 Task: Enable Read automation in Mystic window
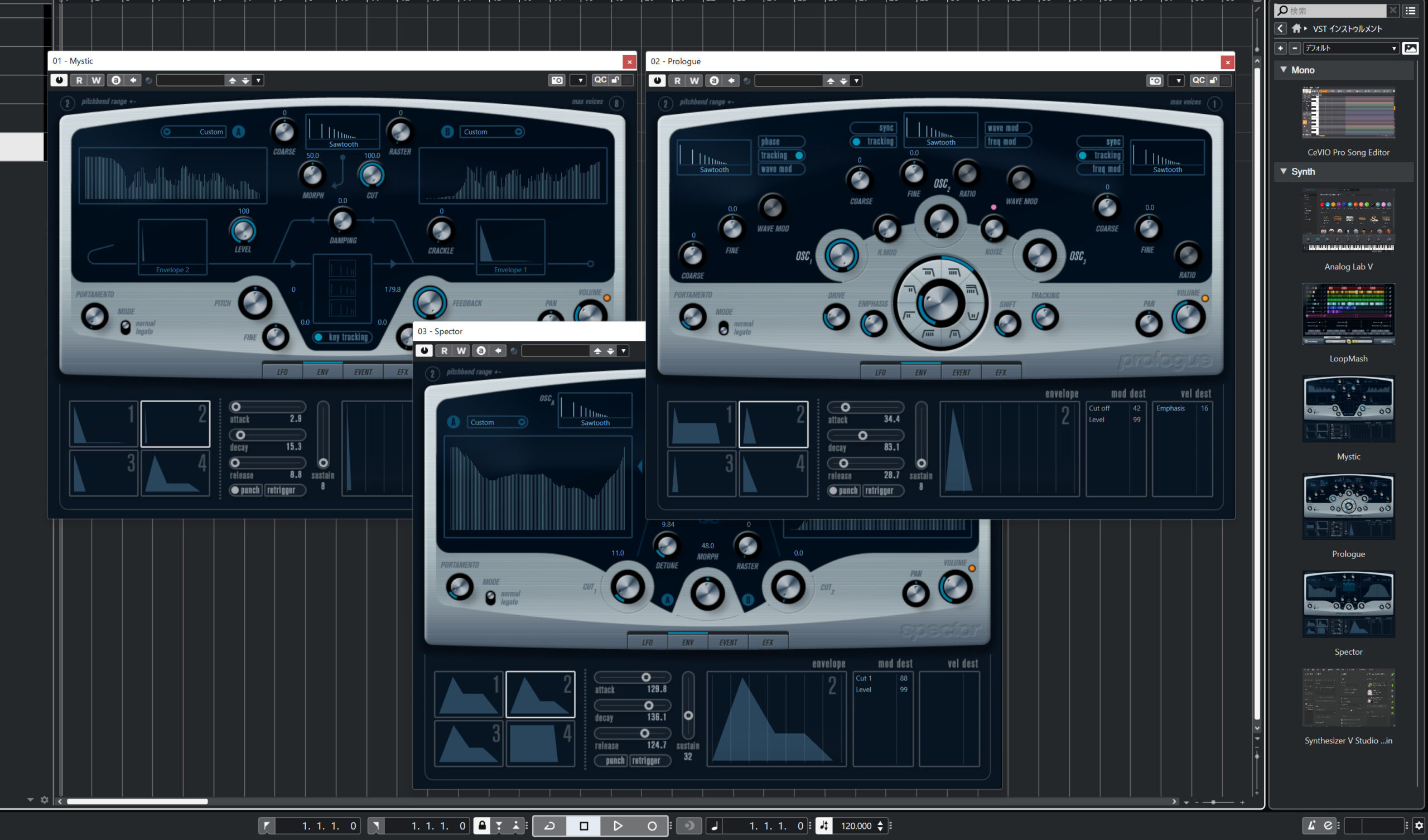[x=79, y=80]
